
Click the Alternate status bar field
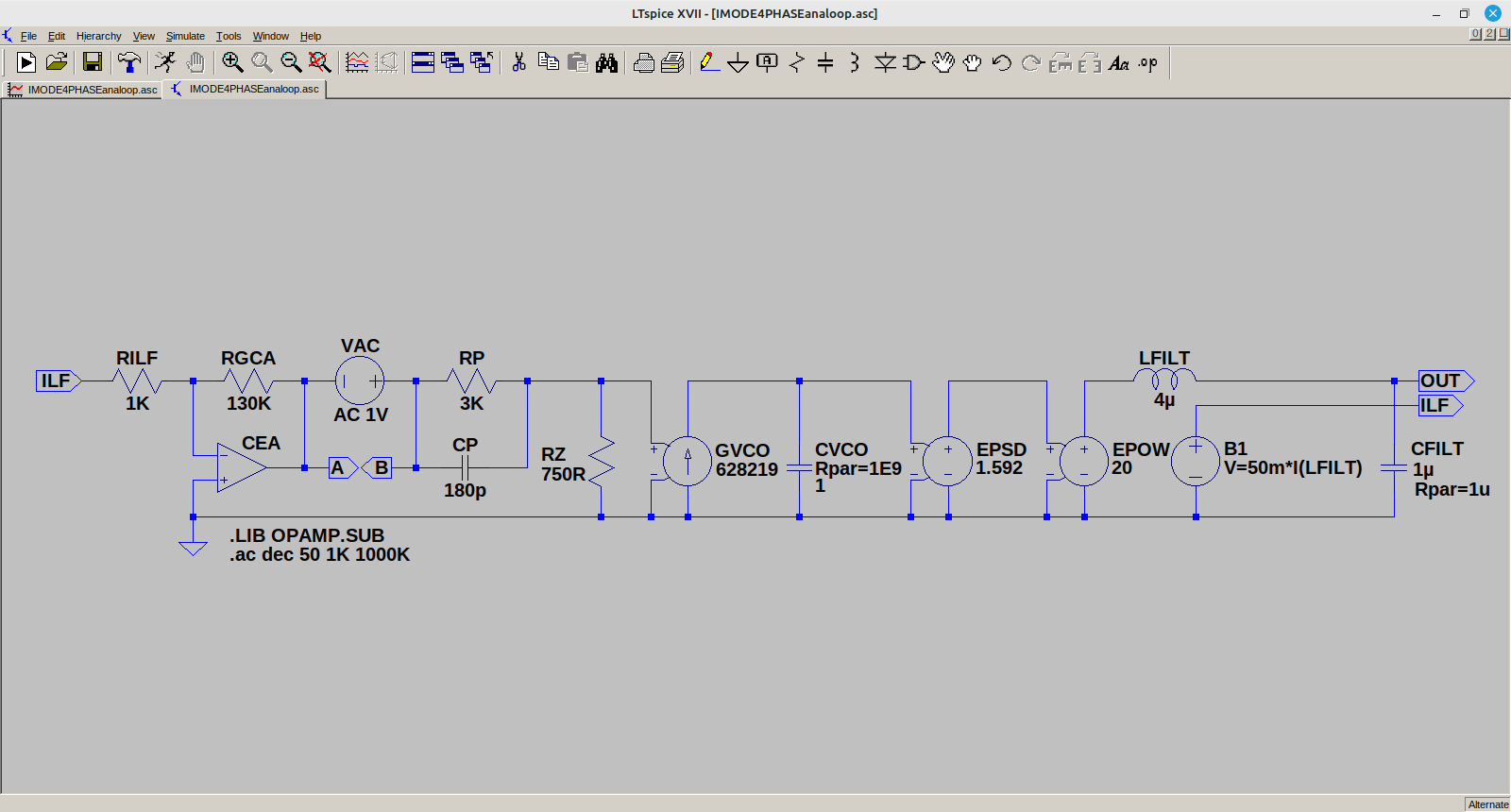pyautogui.click(x=1488, y=804)
